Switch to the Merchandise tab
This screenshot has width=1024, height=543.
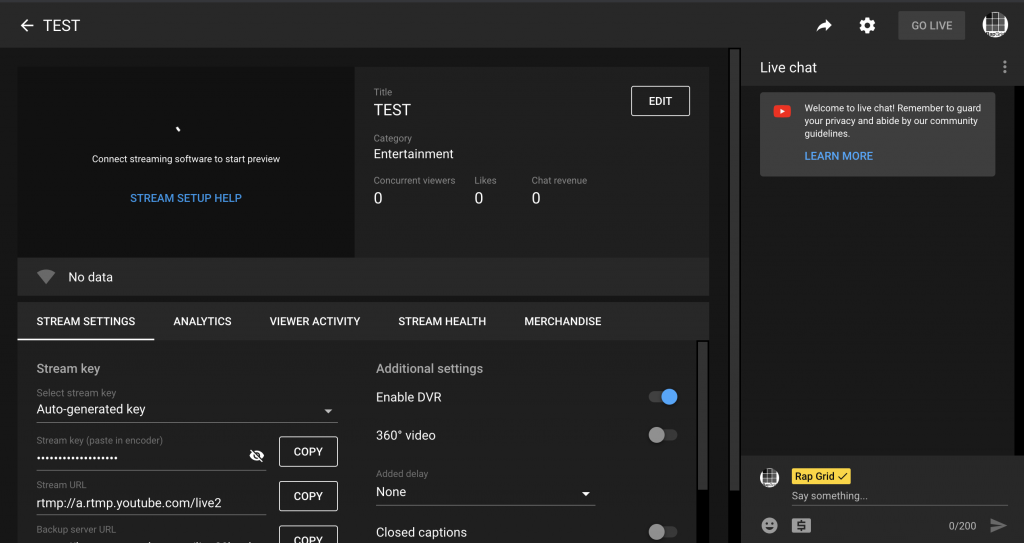pyautogui.click(x=563, y=321)
